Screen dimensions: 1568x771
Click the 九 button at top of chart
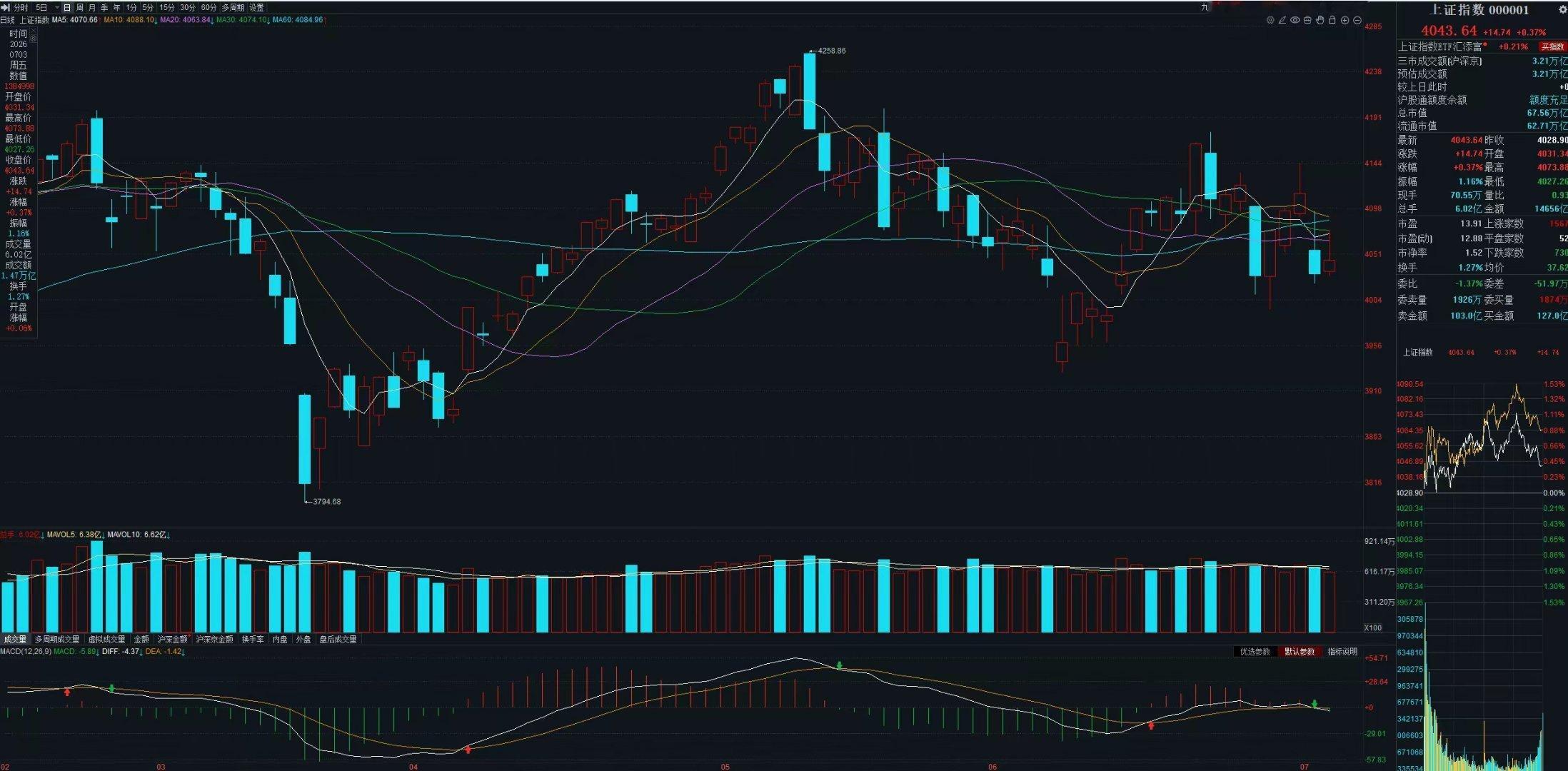click(1205, 8)
